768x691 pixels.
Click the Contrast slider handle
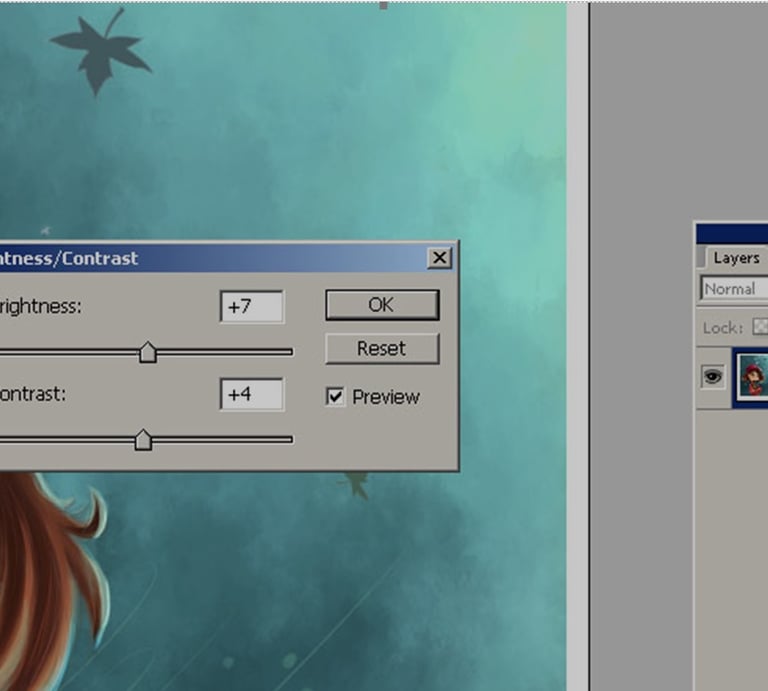(x=143, y=440)
